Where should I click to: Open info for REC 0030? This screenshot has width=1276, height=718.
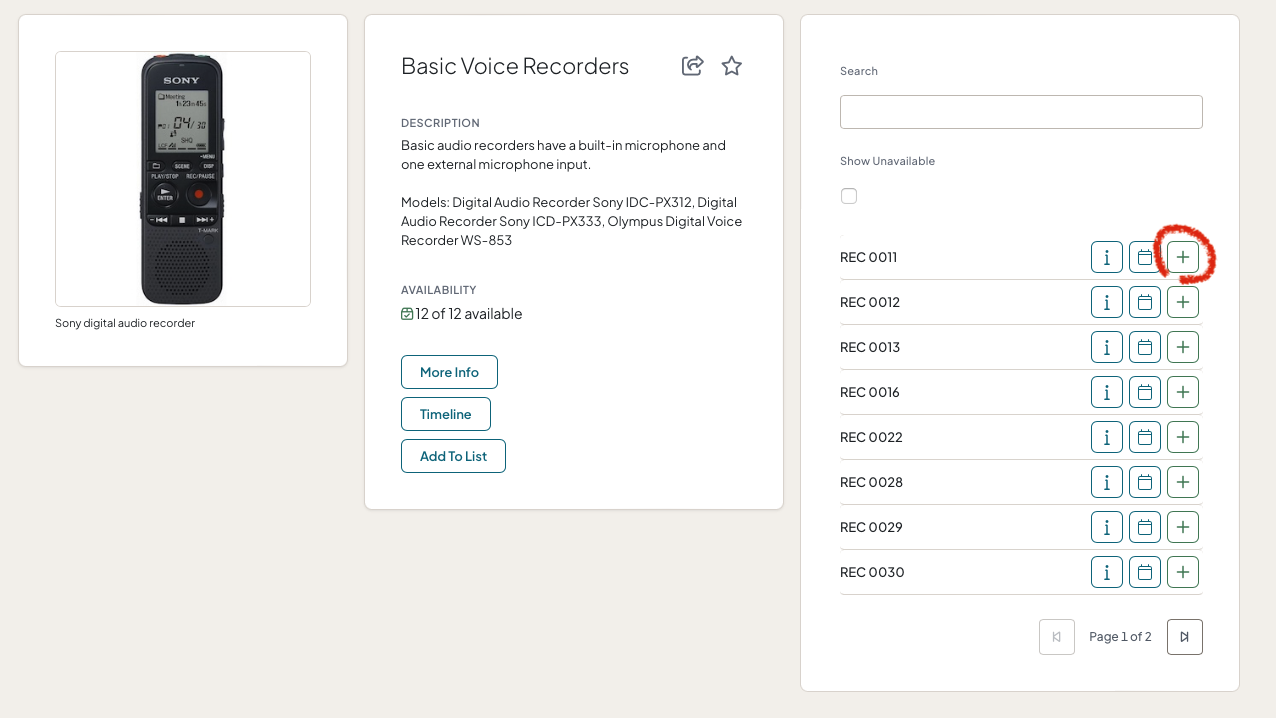coord(1107,572)
